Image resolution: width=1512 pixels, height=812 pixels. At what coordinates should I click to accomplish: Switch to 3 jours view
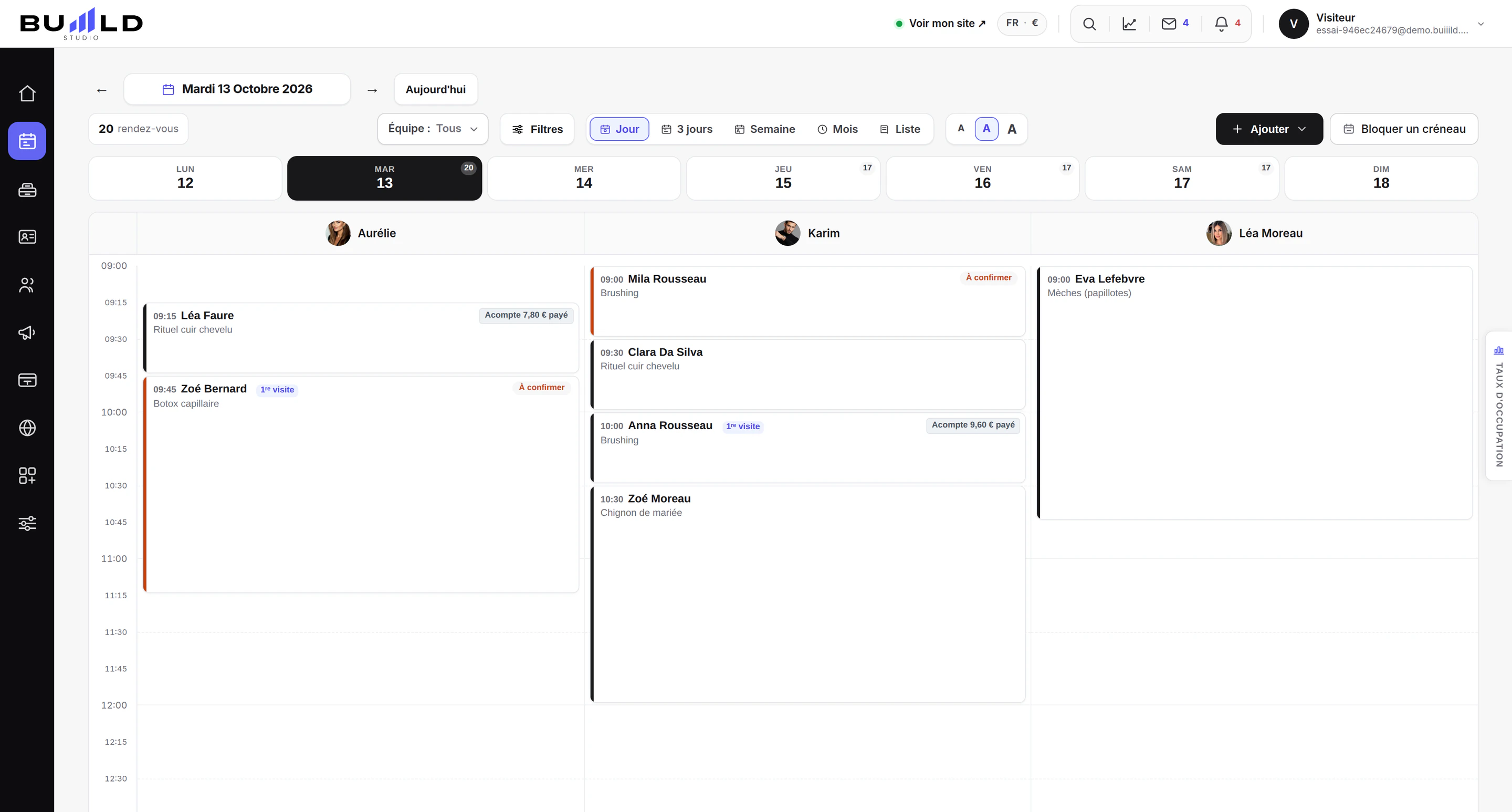(687, 129)
